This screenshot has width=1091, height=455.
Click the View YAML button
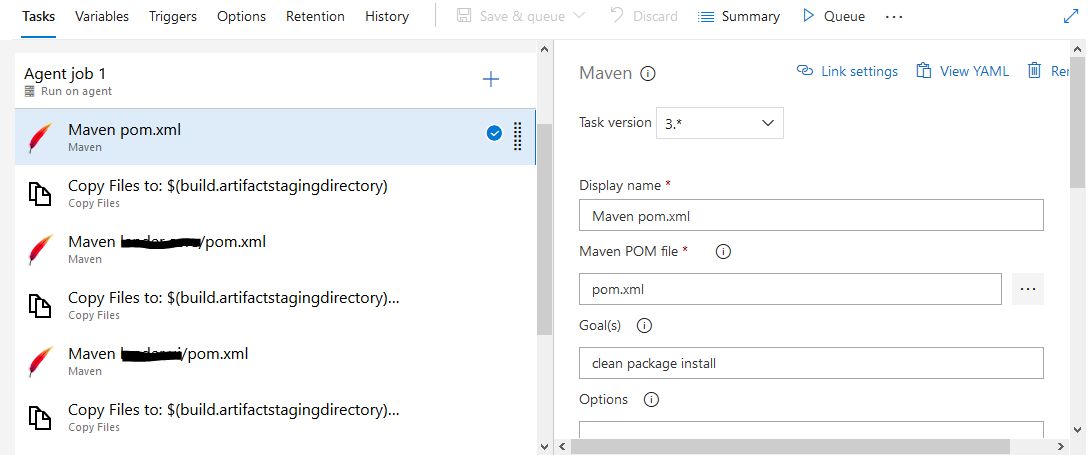pyautogui.click(x=963, y=71)
